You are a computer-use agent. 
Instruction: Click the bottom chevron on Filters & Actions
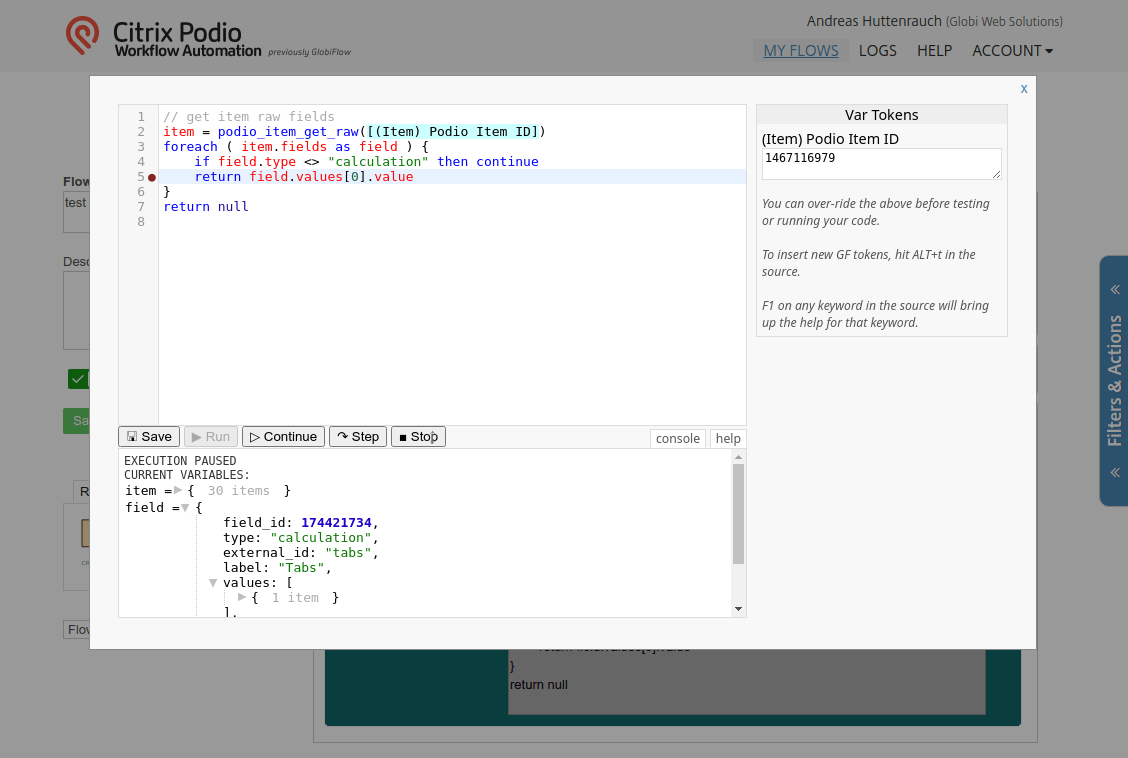pos(1114,472)
